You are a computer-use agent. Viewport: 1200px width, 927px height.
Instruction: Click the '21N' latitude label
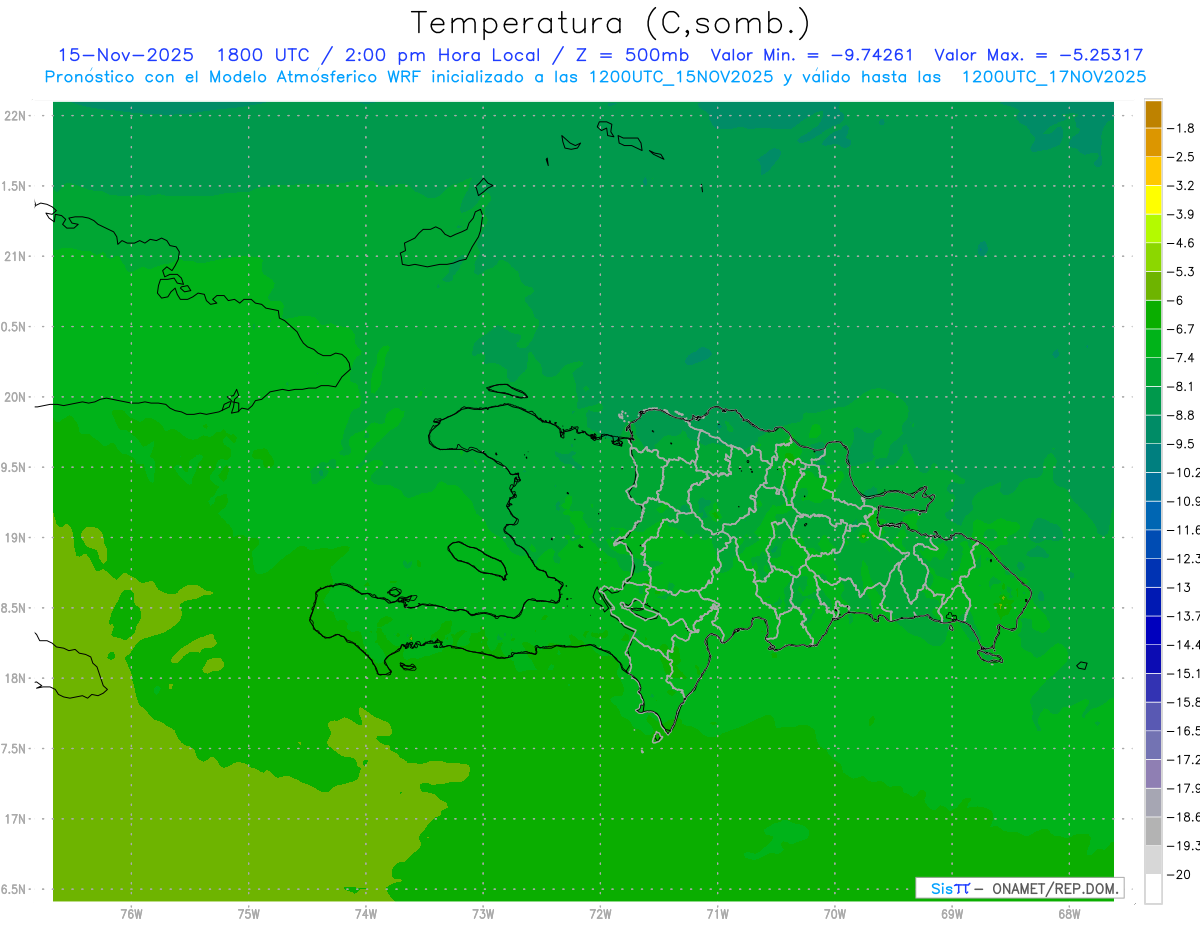16,257
